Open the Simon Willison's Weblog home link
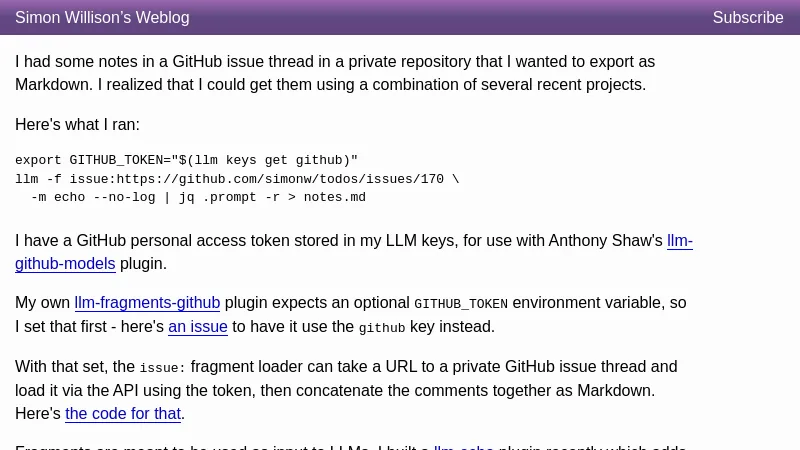This screenshot has height=450, width=800. click(x=102, y=18)
